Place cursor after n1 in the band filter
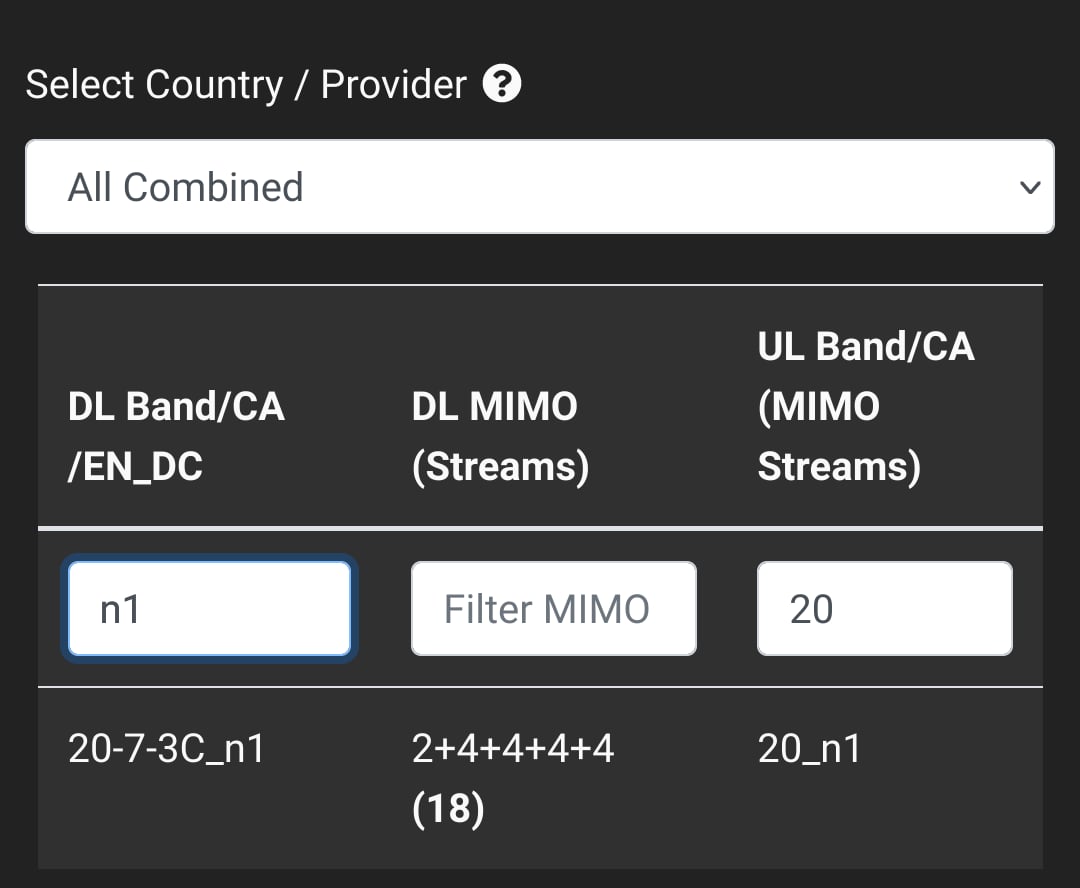 143,609
